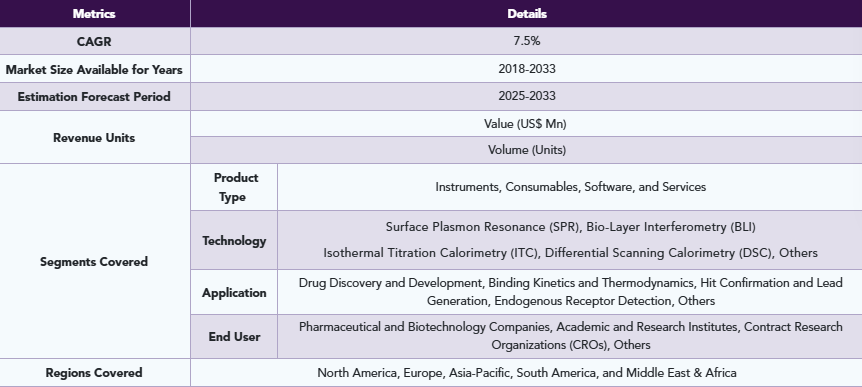
Task: Select the Application sub-label
Action: [x=234, y=293]
